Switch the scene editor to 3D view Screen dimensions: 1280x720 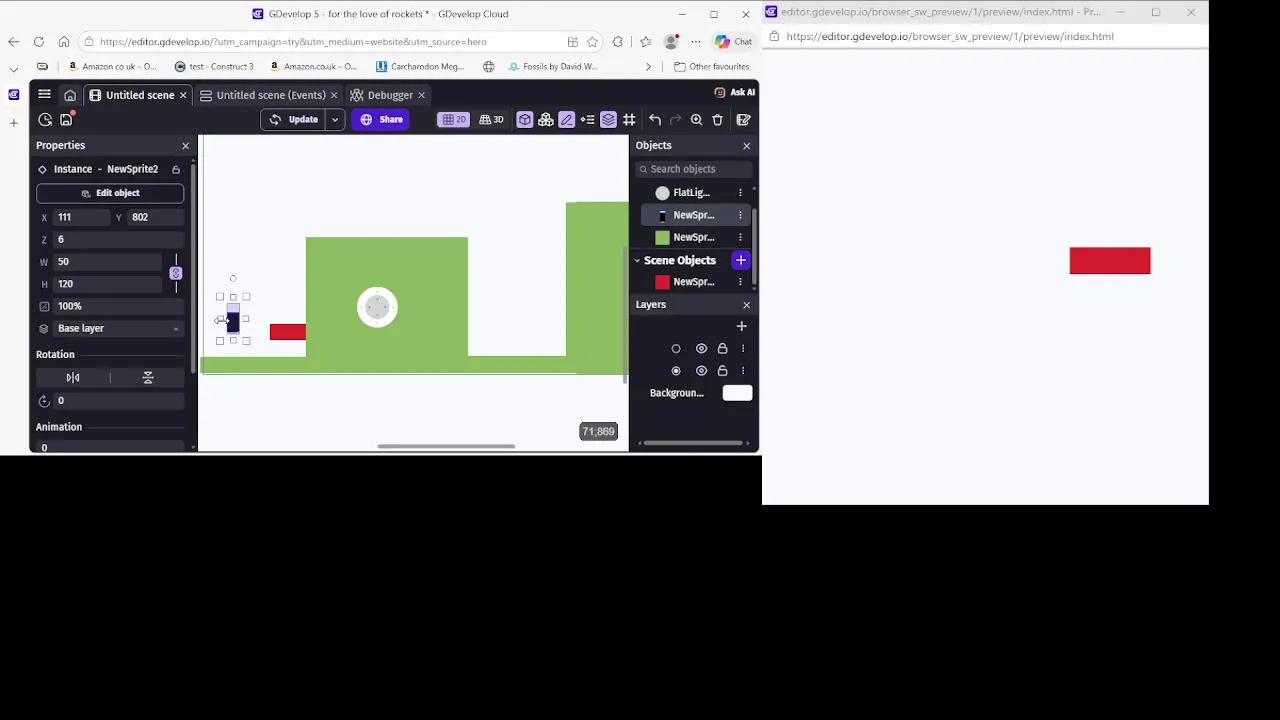point(491,120)
